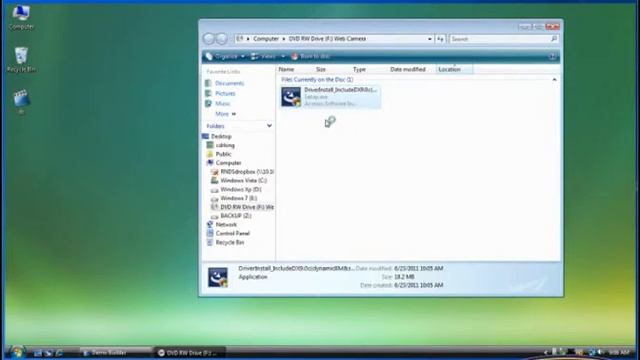The height and width of the screenshot is (360, 640).
Task: Select DVD RW Drive (F:) Web Camera breadcrumb
Action: pyautogui.click(x=327, y=39)
